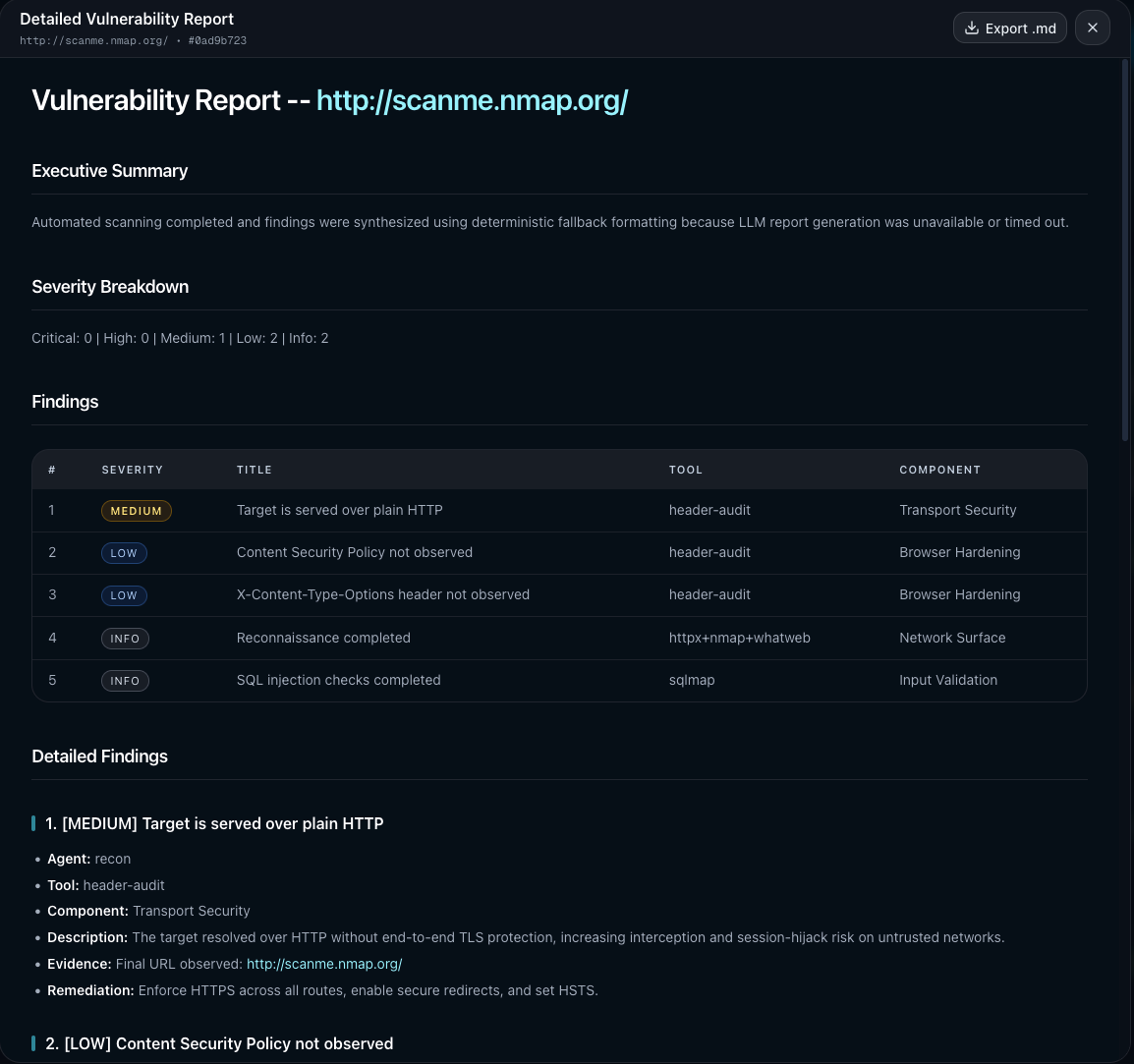The height and width of the screenshot is (1064, 1134).
Task: Click the LOW badge for Content Security Policy
Action: [124, 553]
